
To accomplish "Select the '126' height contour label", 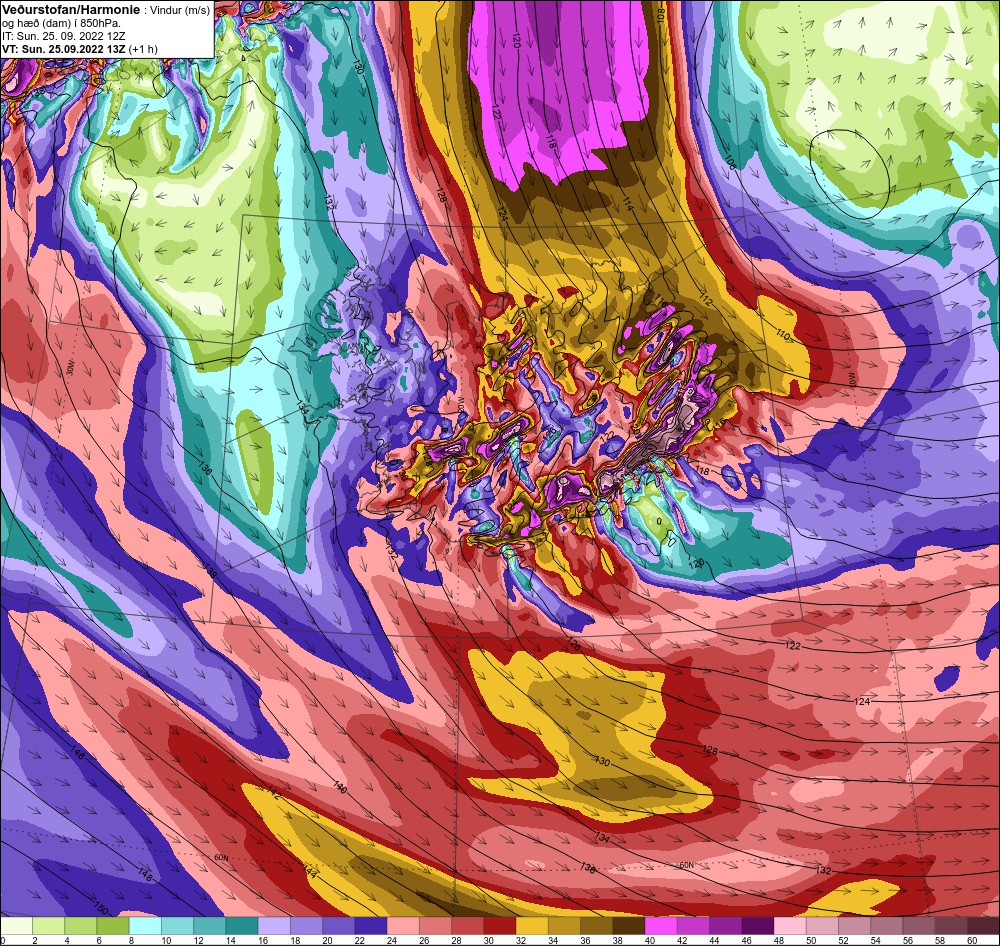I will [x=574, y=645].
